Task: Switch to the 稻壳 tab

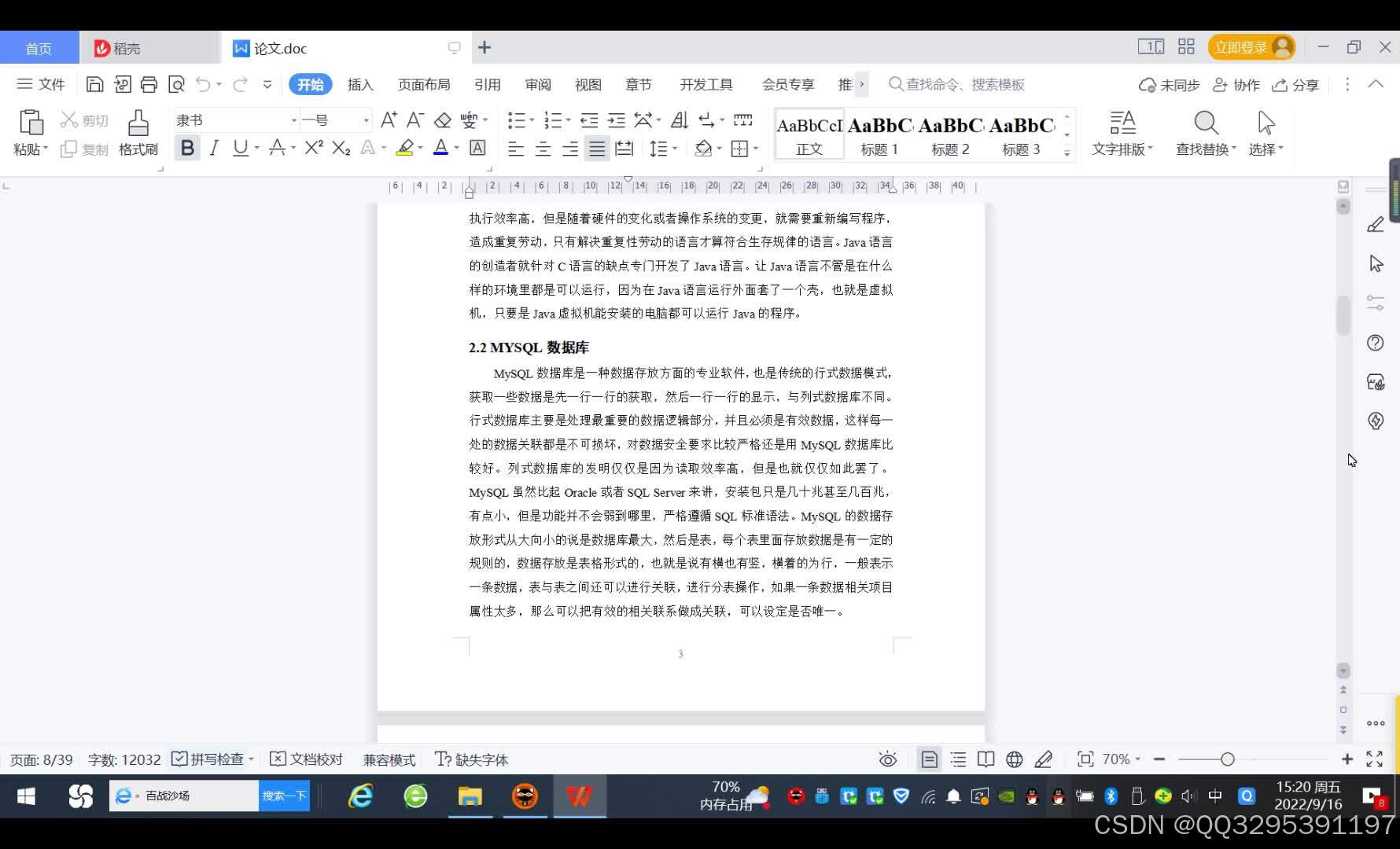Action: [x=149, y=48]
